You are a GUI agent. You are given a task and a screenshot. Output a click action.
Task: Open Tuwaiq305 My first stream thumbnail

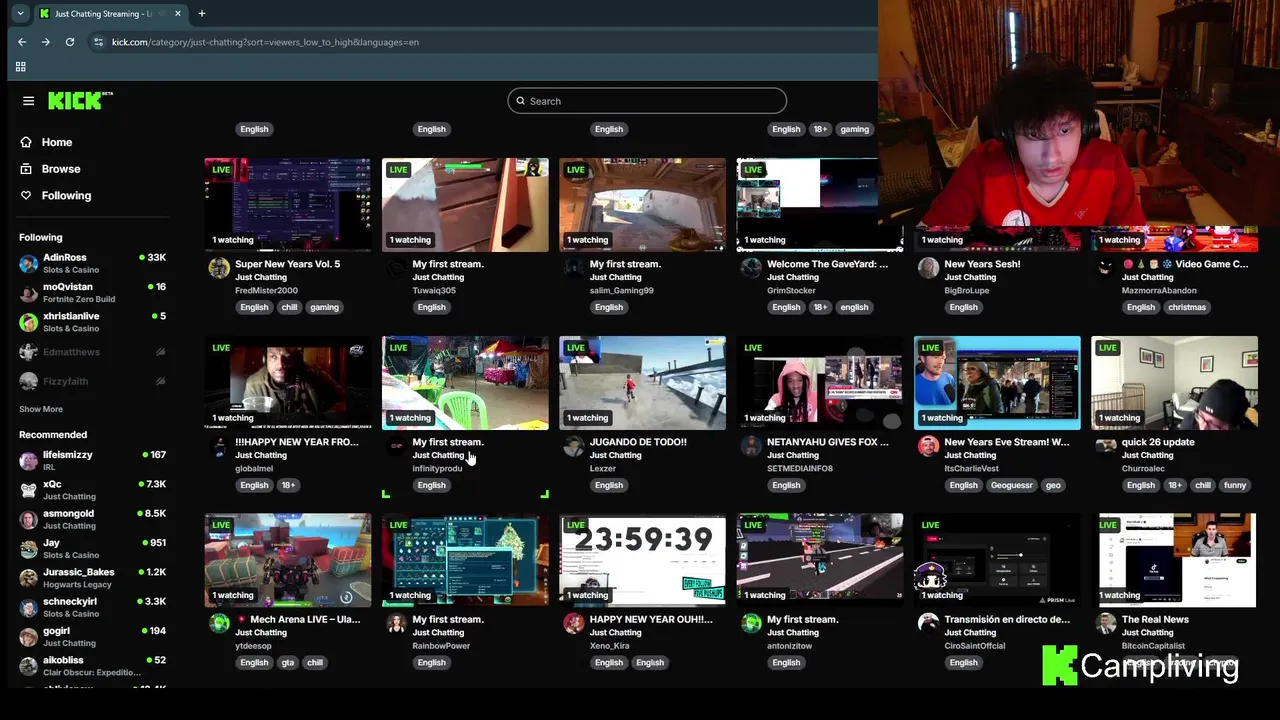(465, 204)
